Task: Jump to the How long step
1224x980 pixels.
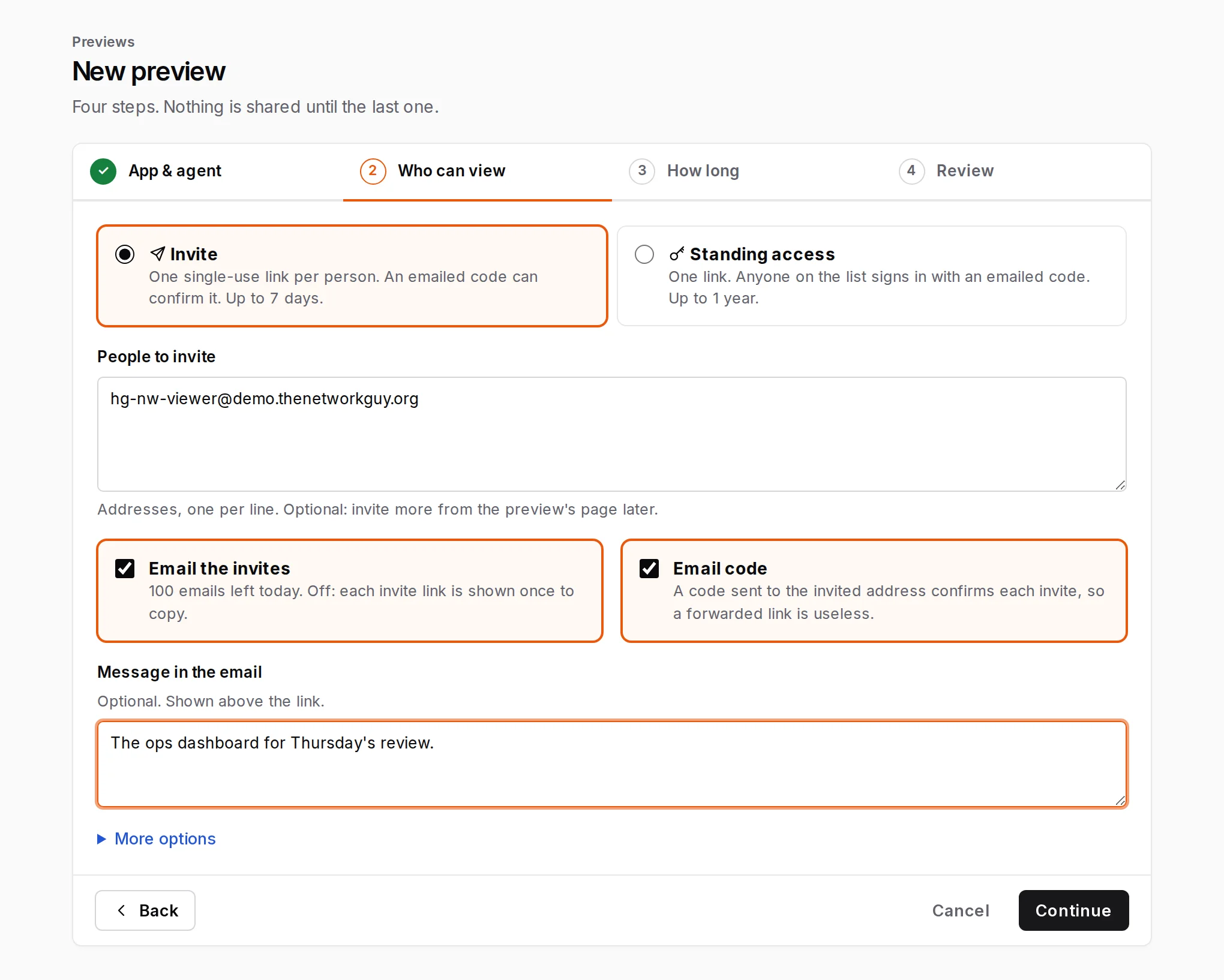Action: coord(746,172)
